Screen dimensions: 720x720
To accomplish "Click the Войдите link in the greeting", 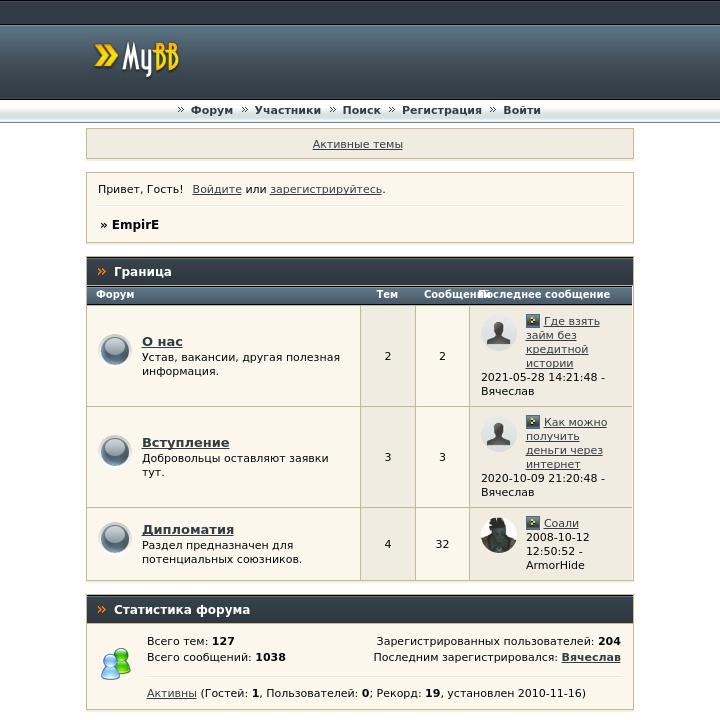I will tap(217, 189).
